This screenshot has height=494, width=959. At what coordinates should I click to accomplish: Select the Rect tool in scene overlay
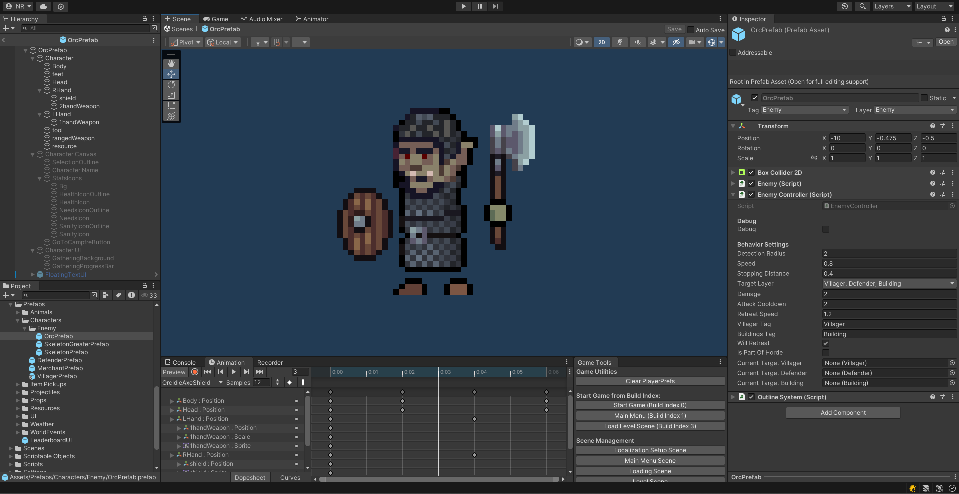pyautogui.click(x=171, y=105)
